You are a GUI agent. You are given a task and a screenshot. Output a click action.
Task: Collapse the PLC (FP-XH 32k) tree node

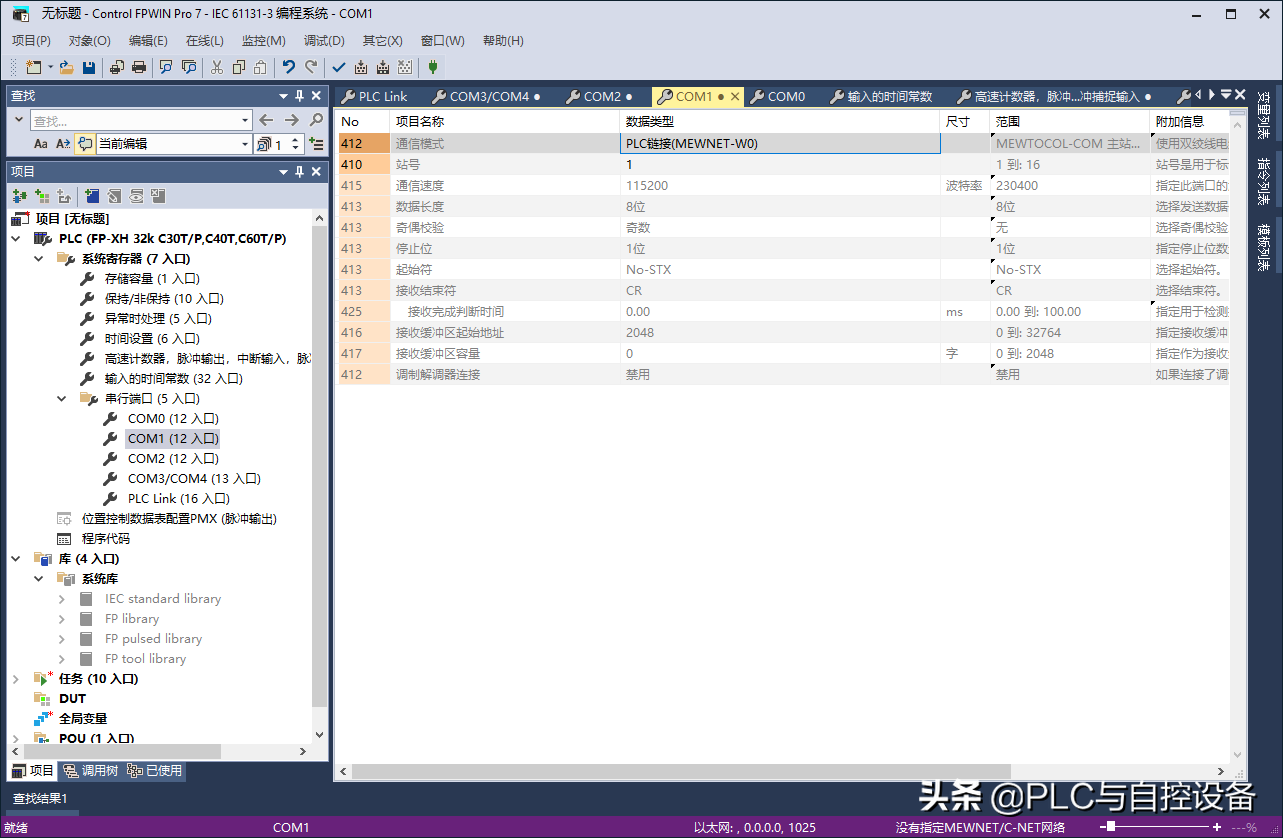[x=16, y=239]
